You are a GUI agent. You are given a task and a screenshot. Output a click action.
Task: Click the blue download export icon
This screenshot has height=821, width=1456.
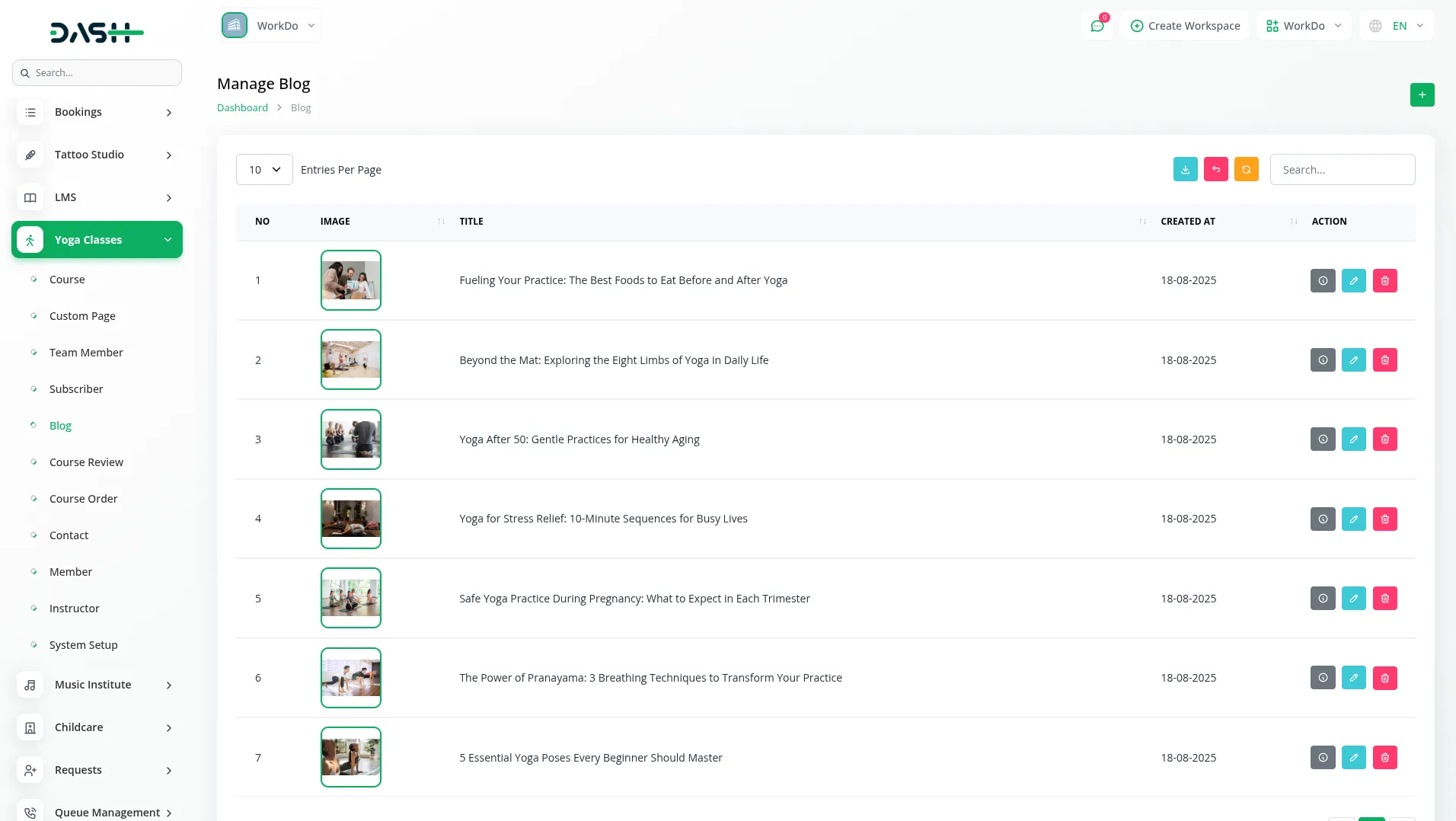[x=1185, y=169]
